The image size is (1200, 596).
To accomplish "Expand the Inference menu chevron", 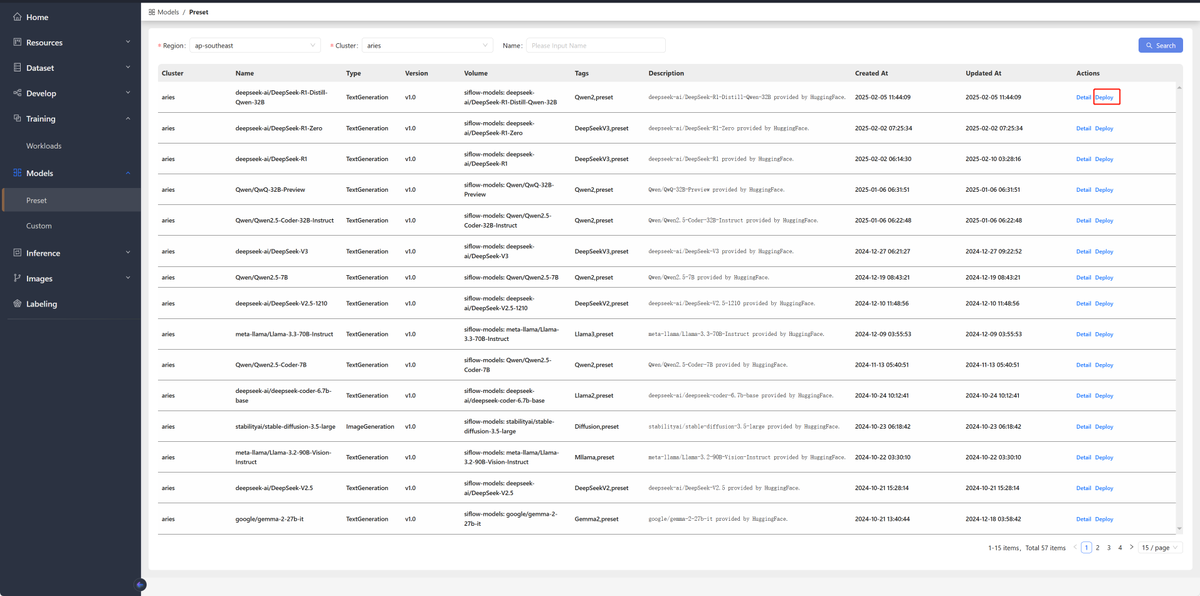I will 128,253.
